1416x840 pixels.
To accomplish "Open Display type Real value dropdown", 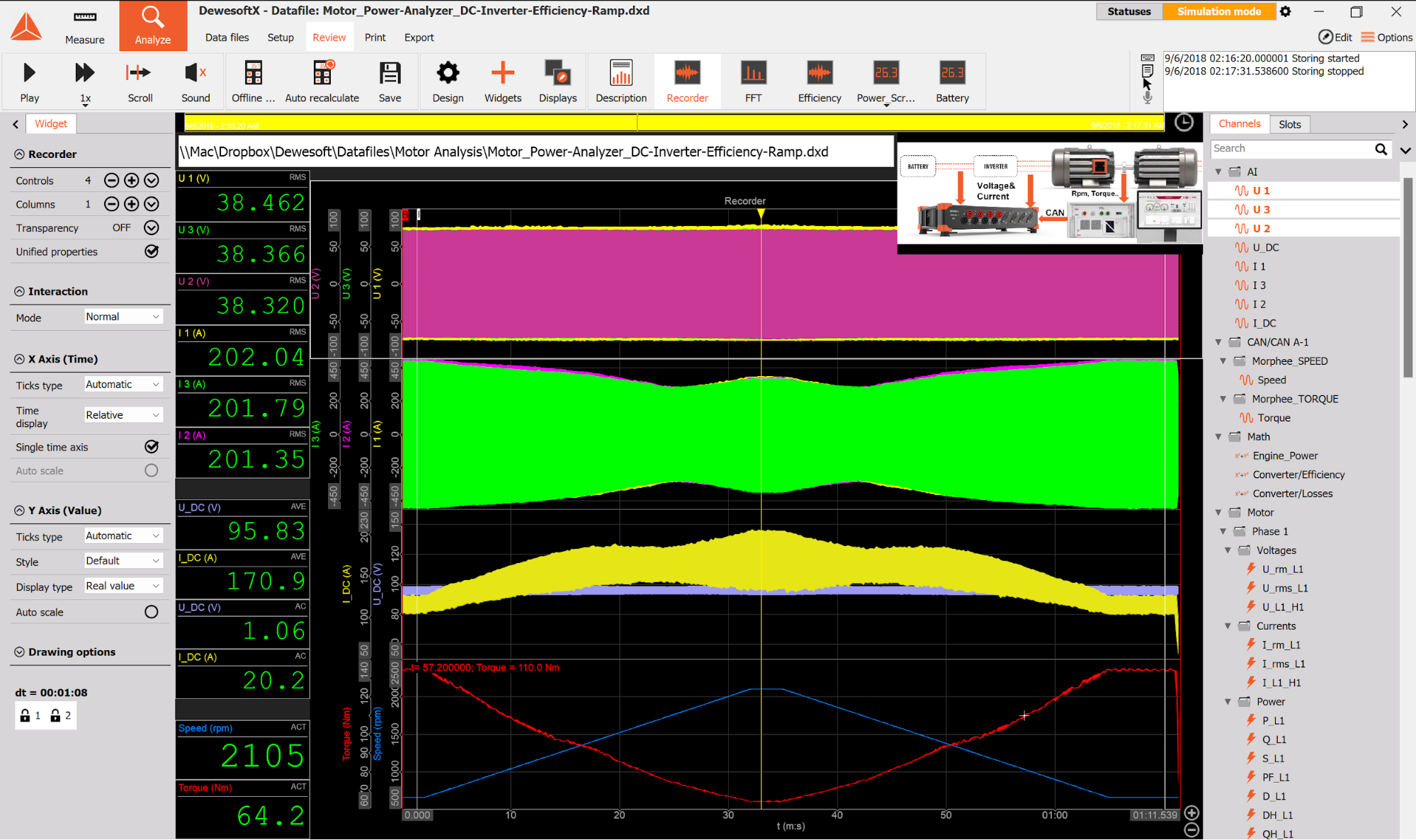I will [x=123, y=586].
